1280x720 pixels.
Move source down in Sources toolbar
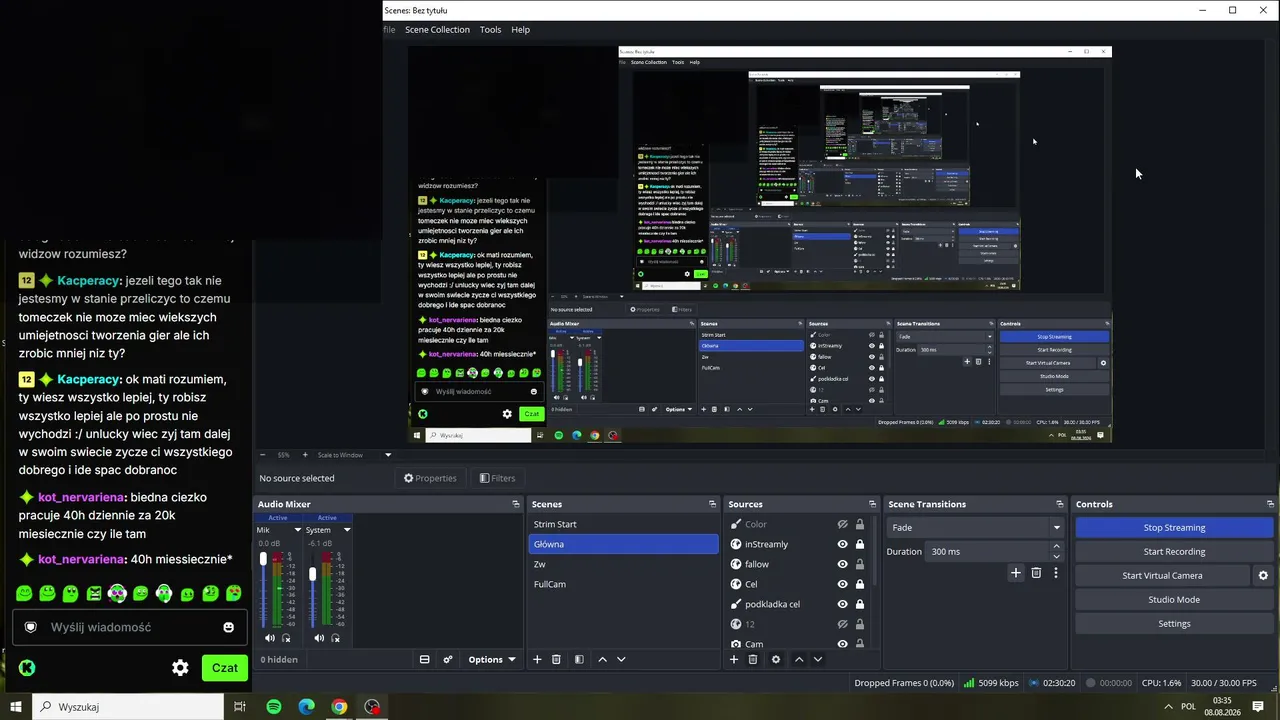(818, 660)
